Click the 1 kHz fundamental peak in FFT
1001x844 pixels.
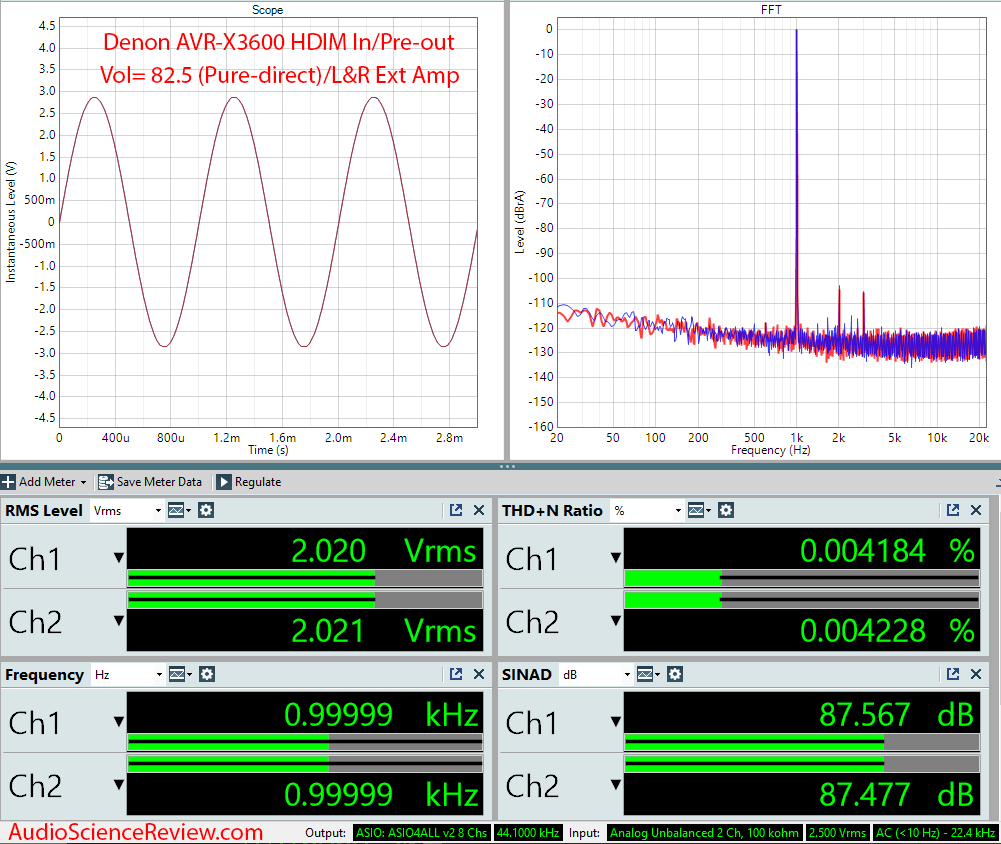796,179
